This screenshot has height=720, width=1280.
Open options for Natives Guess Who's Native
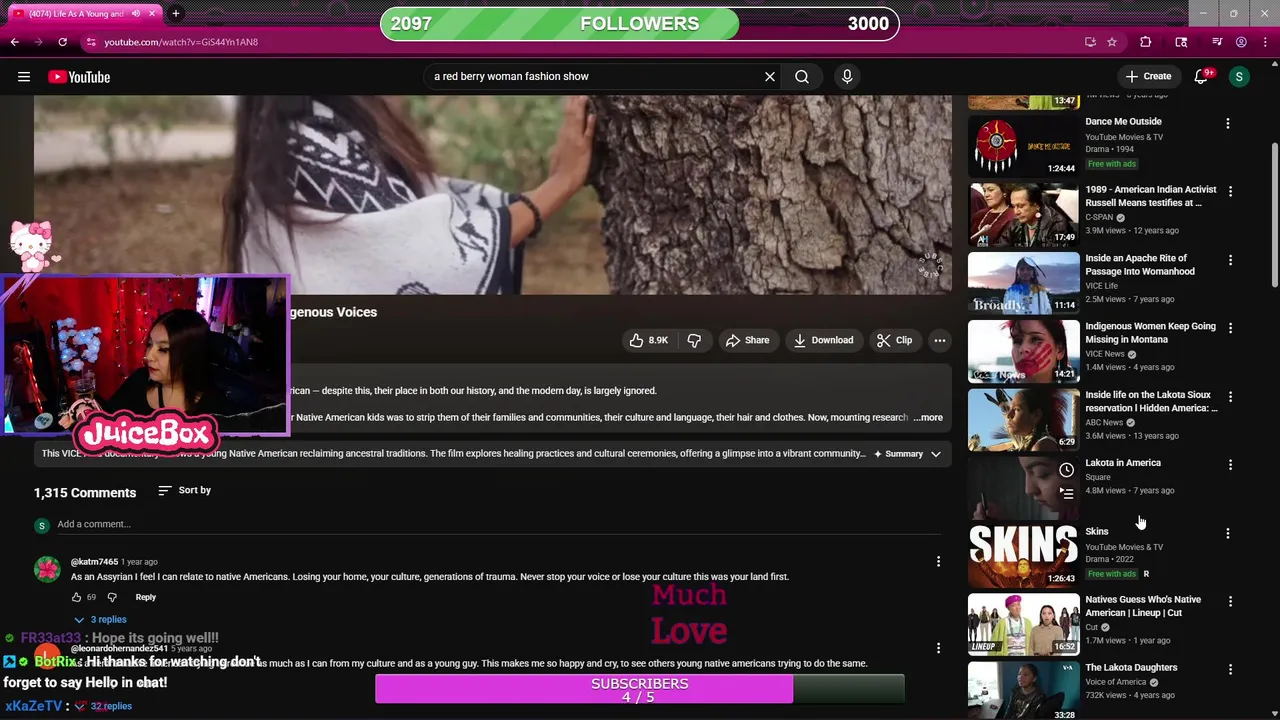1230,602
